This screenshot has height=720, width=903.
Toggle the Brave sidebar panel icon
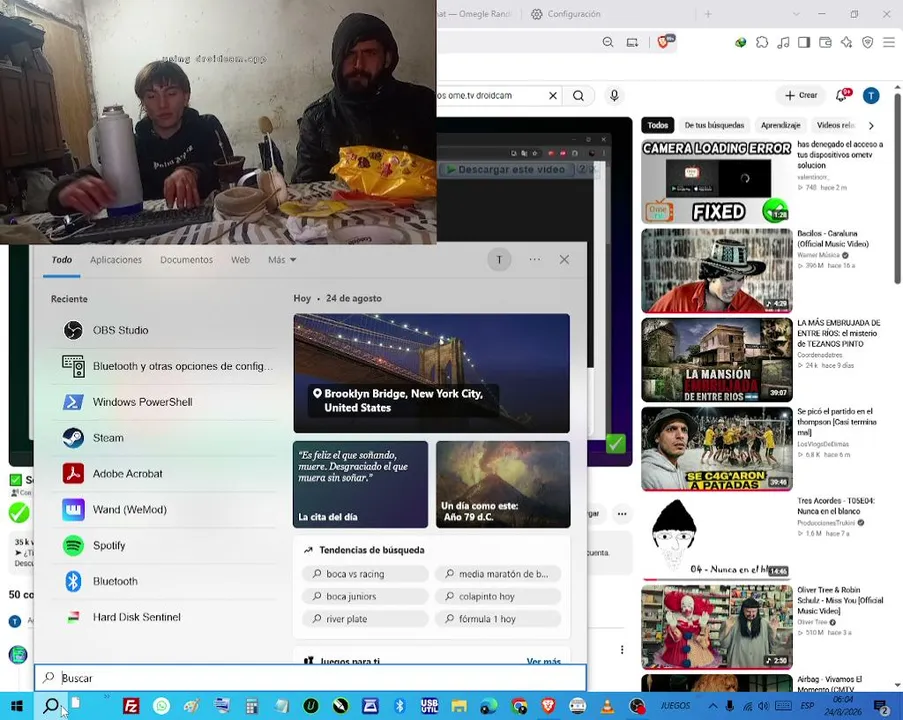point(804,42)
